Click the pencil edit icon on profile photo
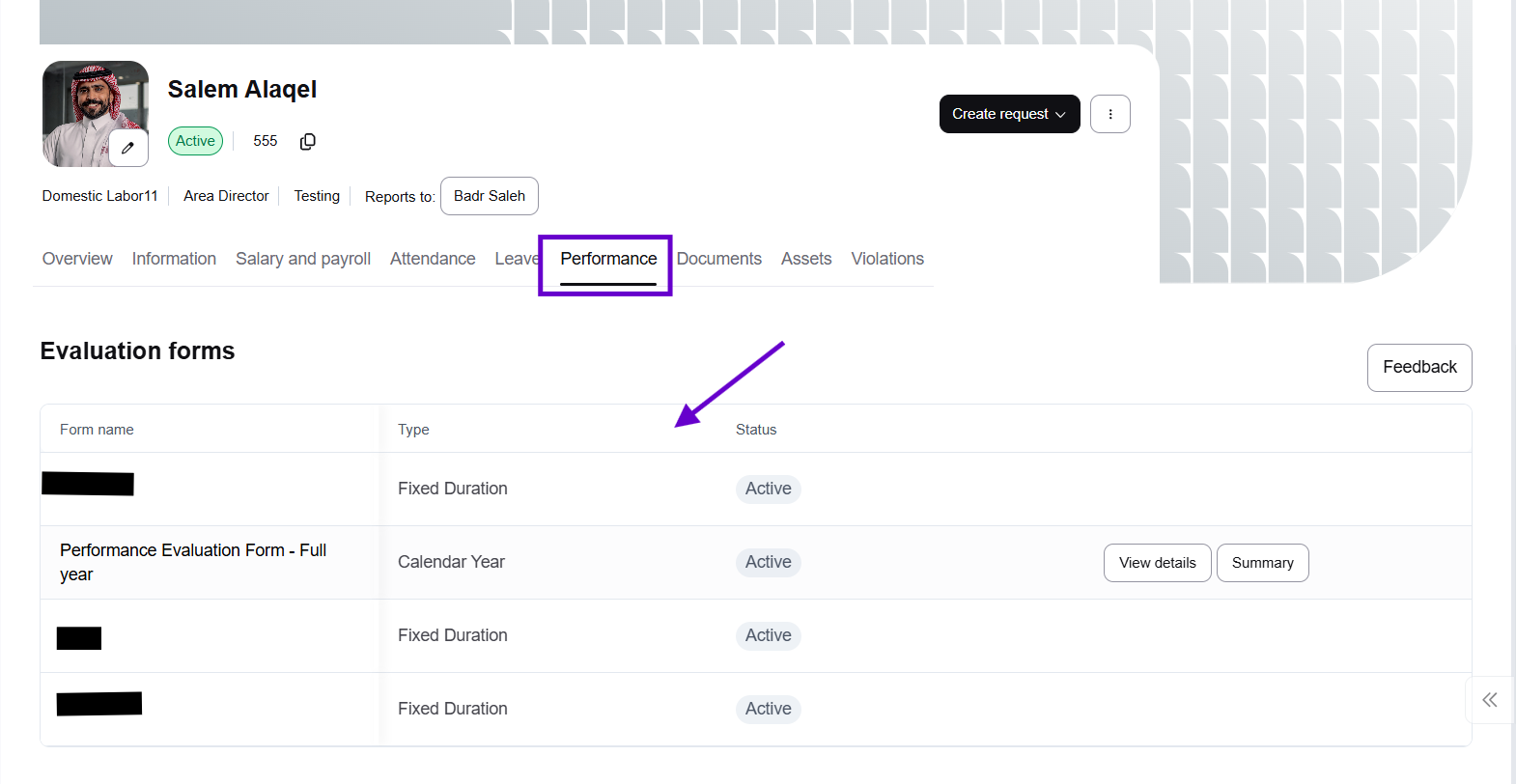The height and width of the screenshot is (784, 1516). (128, 148)
